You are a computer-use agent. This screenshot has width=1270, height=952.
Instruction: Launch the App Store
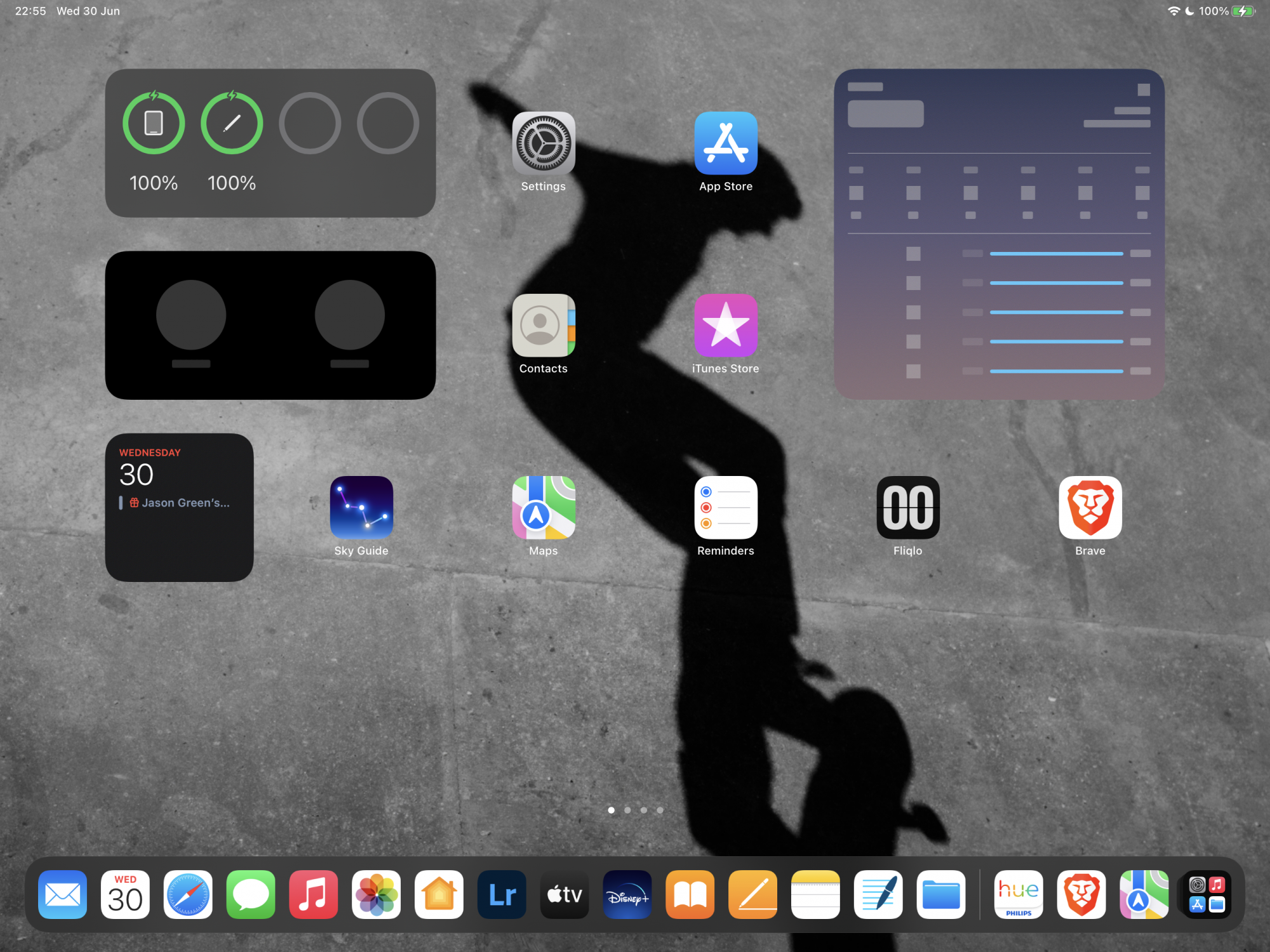pyautogui.click(x=726, y=143)
